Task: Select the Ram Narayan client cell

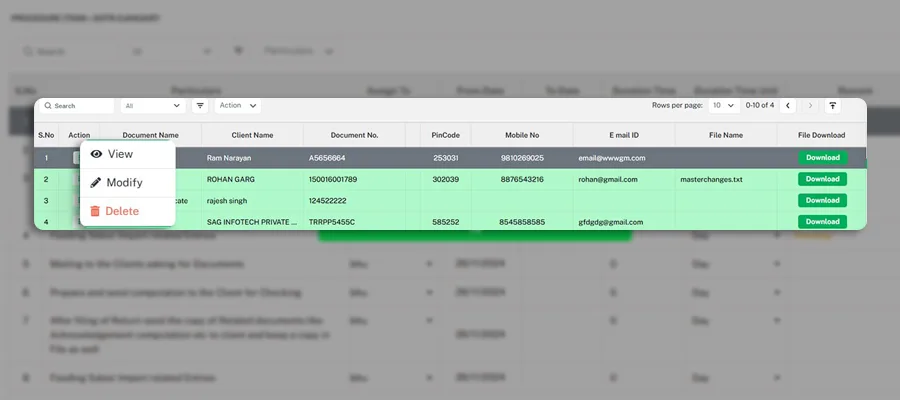Action: pos(253,158)
